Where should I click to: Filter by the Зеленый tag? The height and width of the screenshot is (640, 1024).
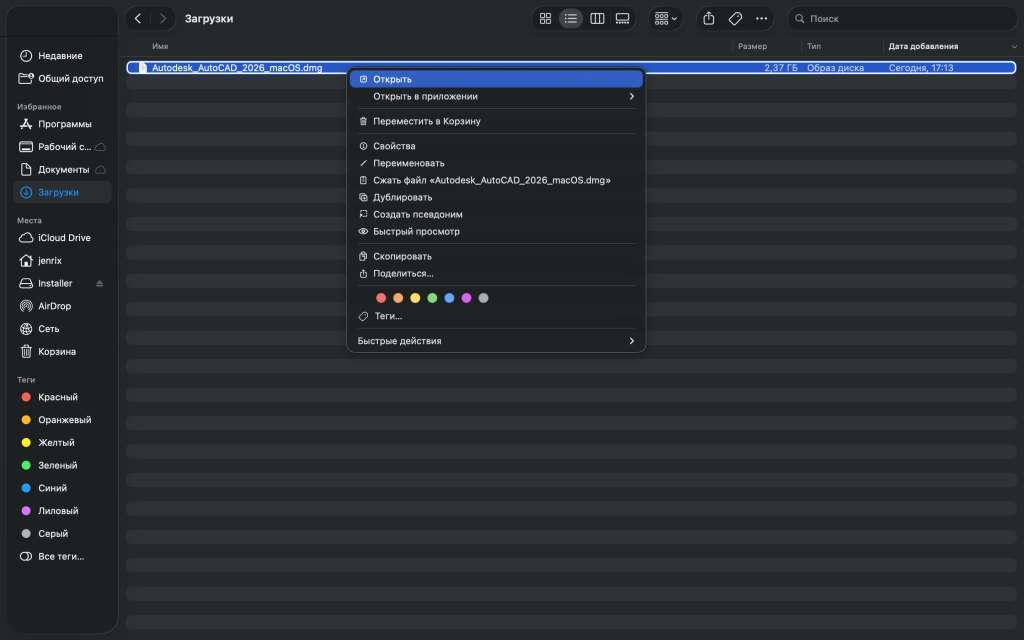(62, 466)
